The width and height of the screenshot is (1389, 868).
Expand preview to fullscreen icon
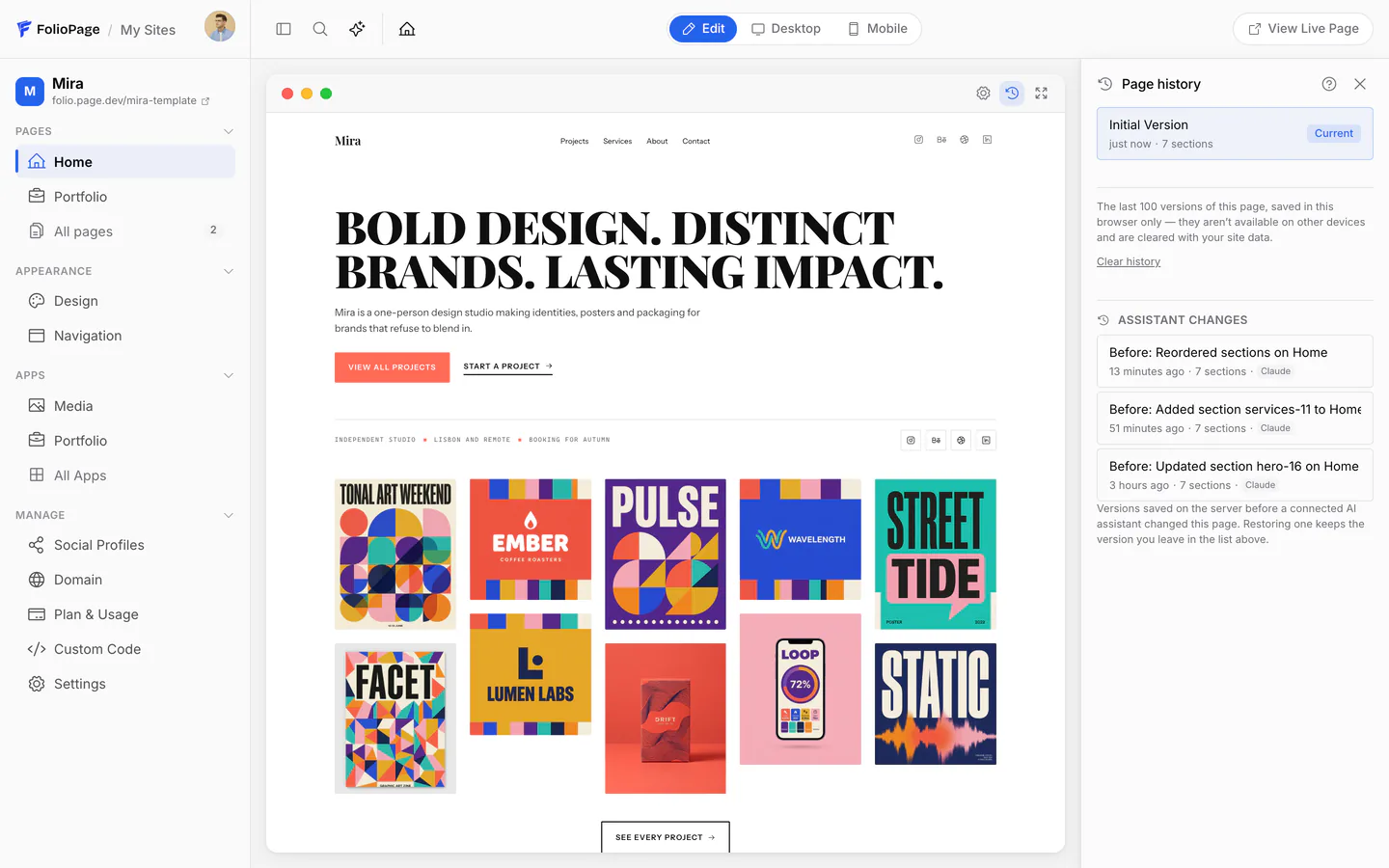pyautogui.click(x=1041, y=94)
